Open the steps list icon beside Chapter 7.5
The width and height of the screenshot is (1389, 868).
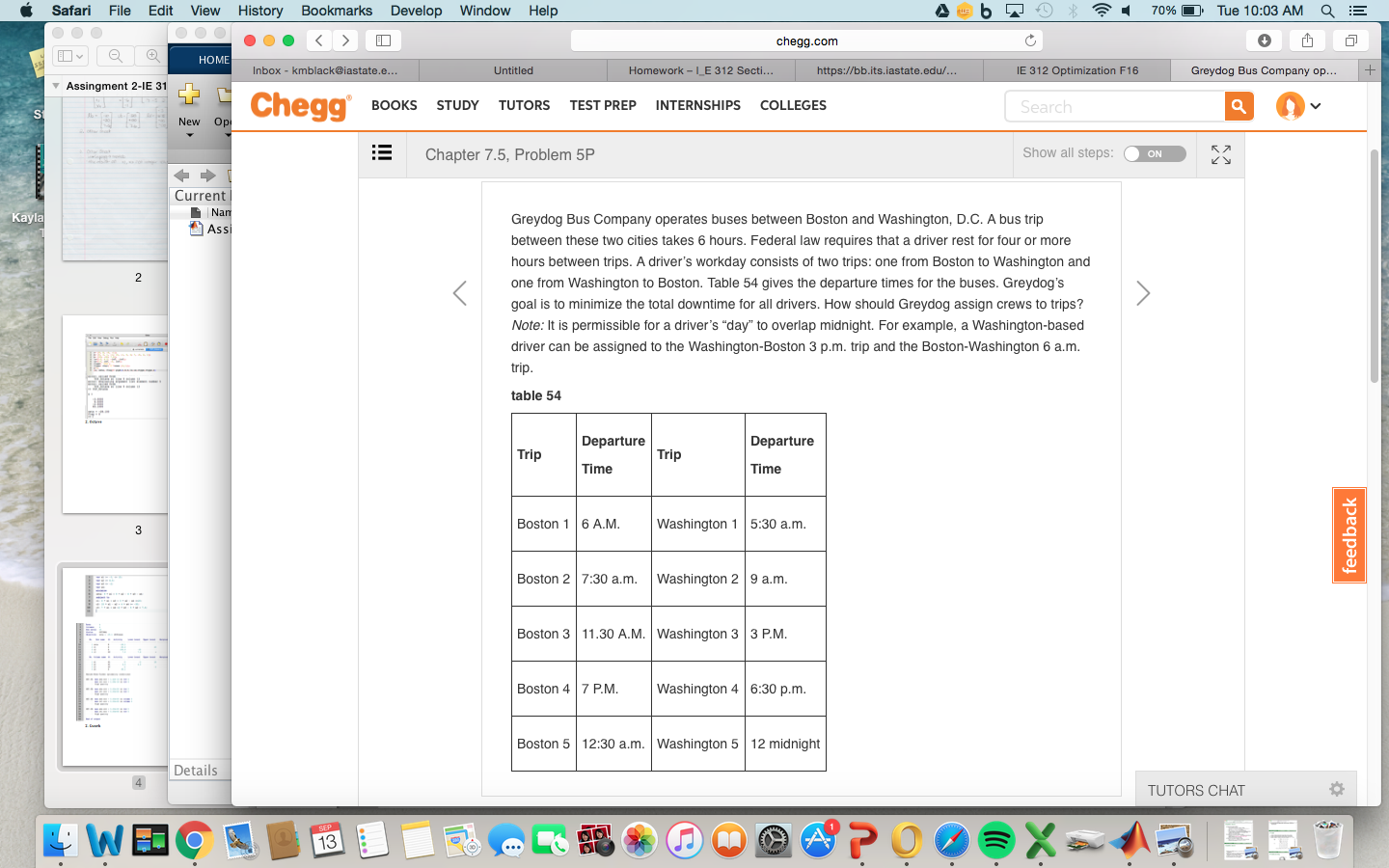pyautogui.click(x=382, y=153)
